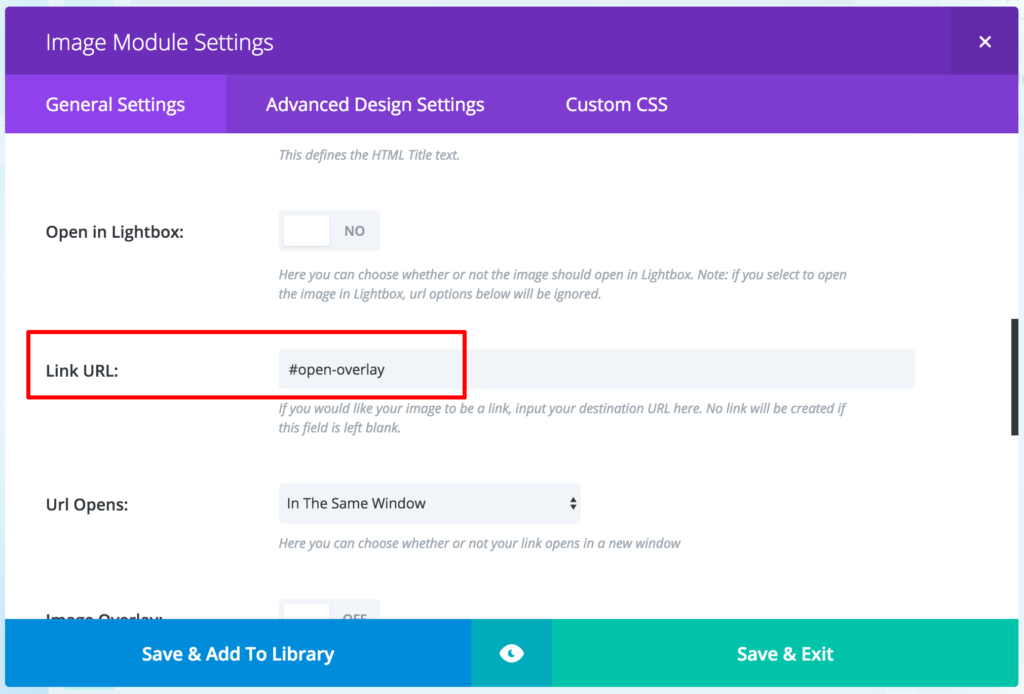Click the up-down arrows on Url Opens select
The width and height of the screenshot is (1024, 694).
pos(573,503)
